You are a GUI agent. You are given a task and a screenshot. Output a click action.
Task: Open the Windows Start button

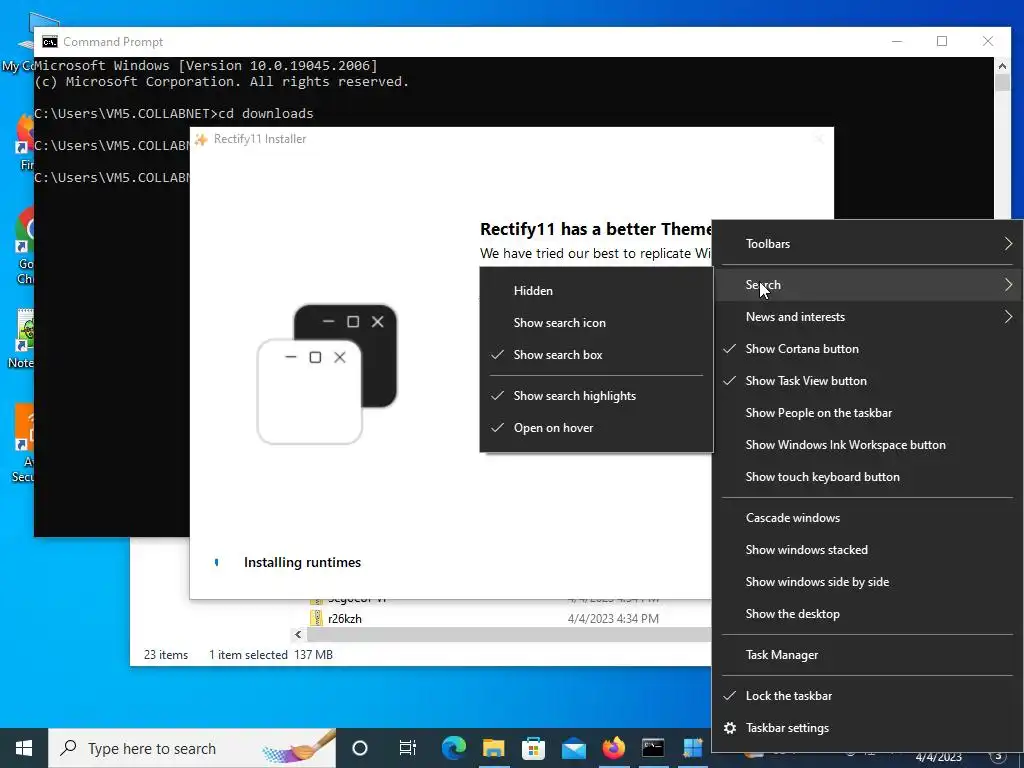click(x=24, y=748)
